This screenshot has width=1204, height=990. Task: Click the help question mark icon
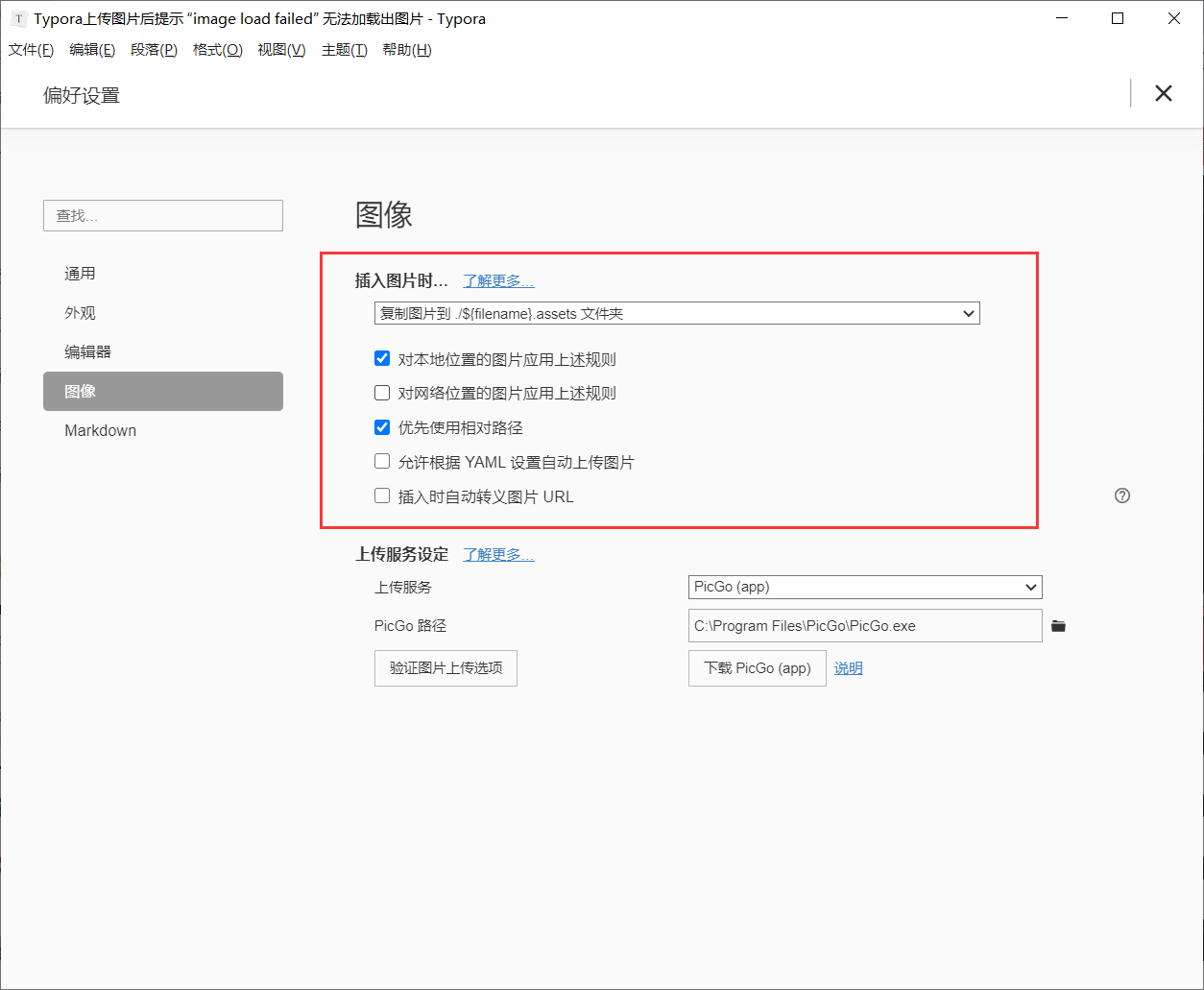[1122, 495]
